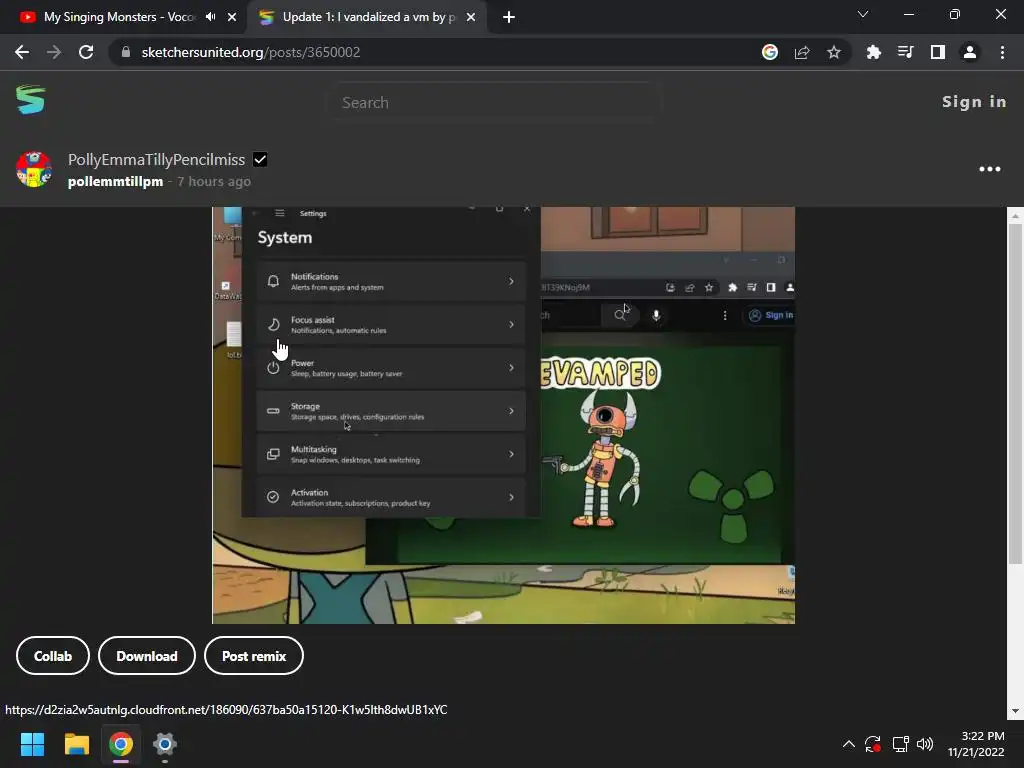The width and height of the screenshot is (1024, 768).
Task: Click Post remix button
Action: 254,656
